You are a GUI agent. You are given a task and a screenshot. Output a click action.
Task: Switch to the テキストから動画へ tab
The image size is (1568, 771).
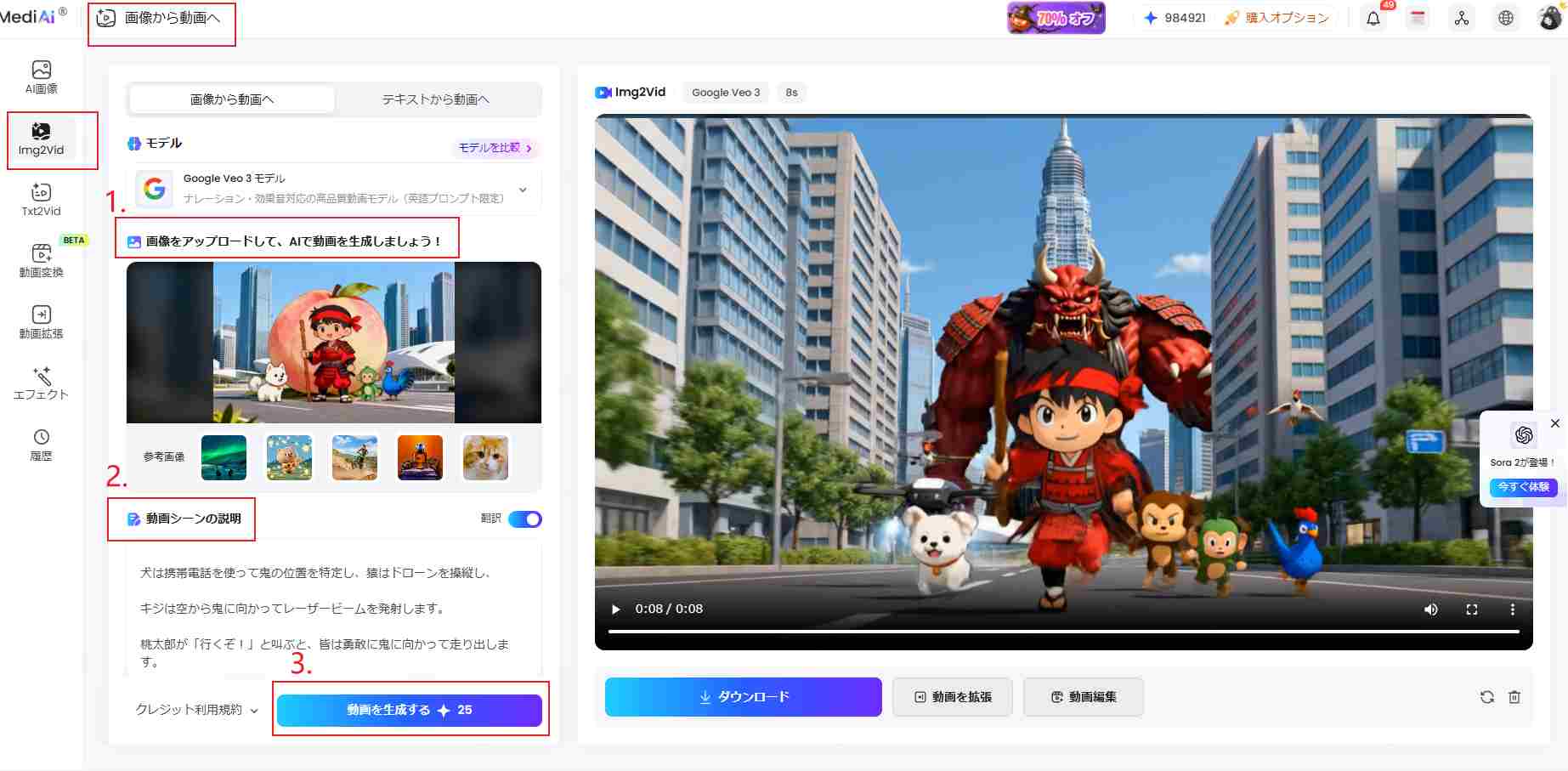point(434,99)
